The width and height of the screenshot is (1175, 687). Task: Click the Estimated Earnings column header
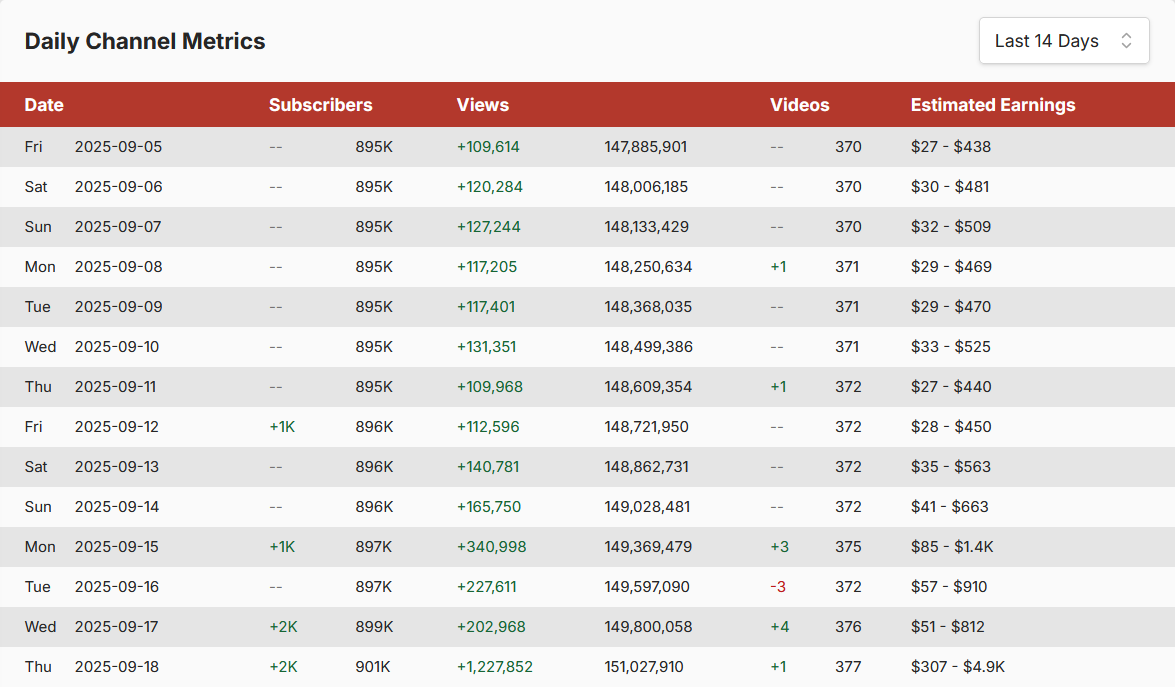click(x=993, y=105)
